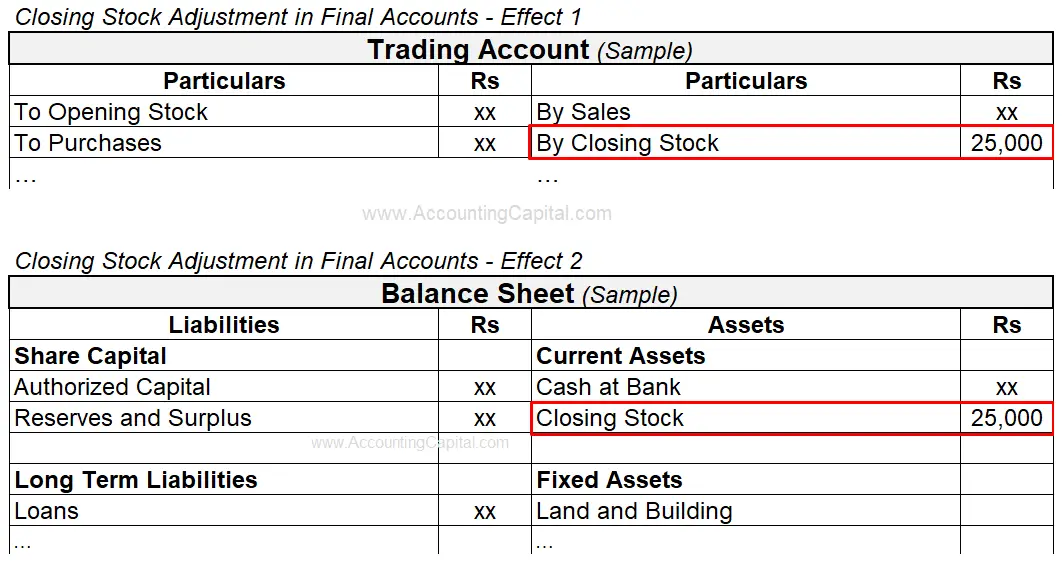Image resolution: width=1063 pixels, height=561 pixels.
Task: Click the 'Long Term Liabilities' heading
Action: 136,480
